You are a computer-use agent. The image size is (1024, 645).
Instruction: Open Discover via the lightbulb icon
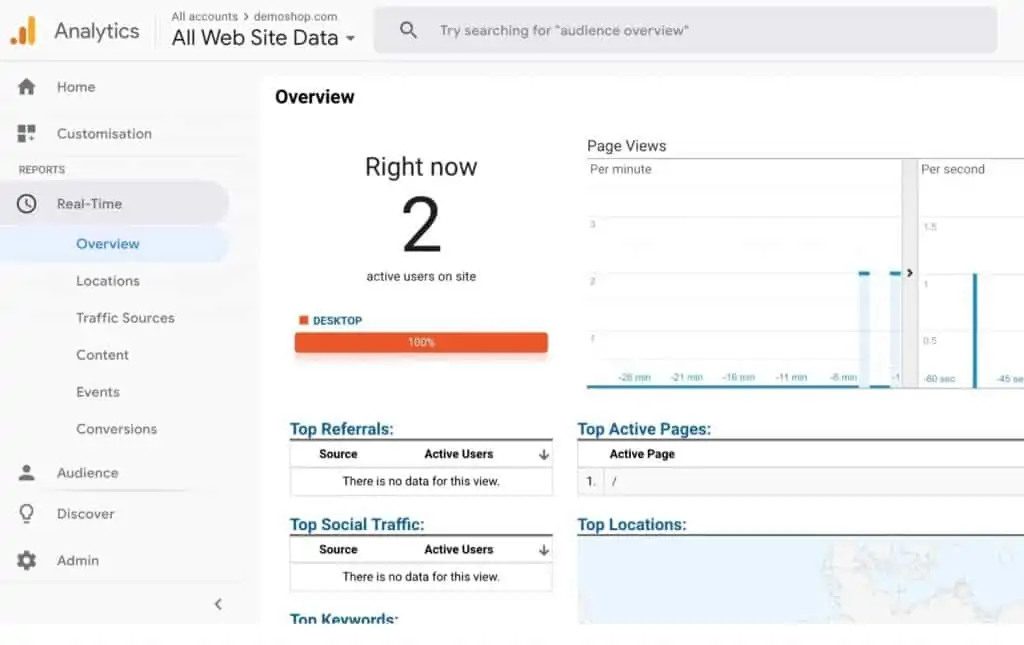tap(28, 513)
